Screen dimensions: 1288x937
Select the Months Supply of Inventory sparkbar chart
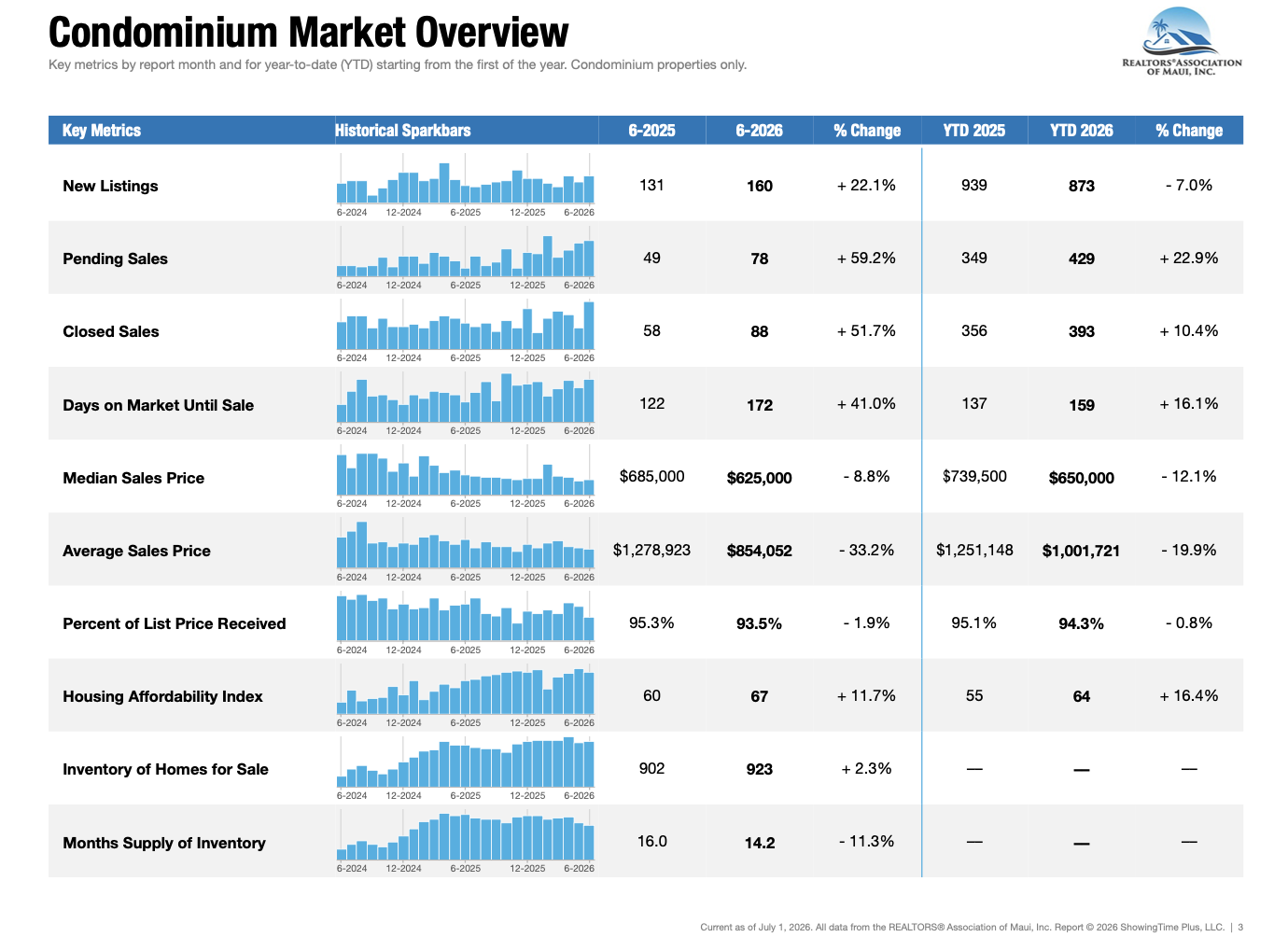point(466,841)
